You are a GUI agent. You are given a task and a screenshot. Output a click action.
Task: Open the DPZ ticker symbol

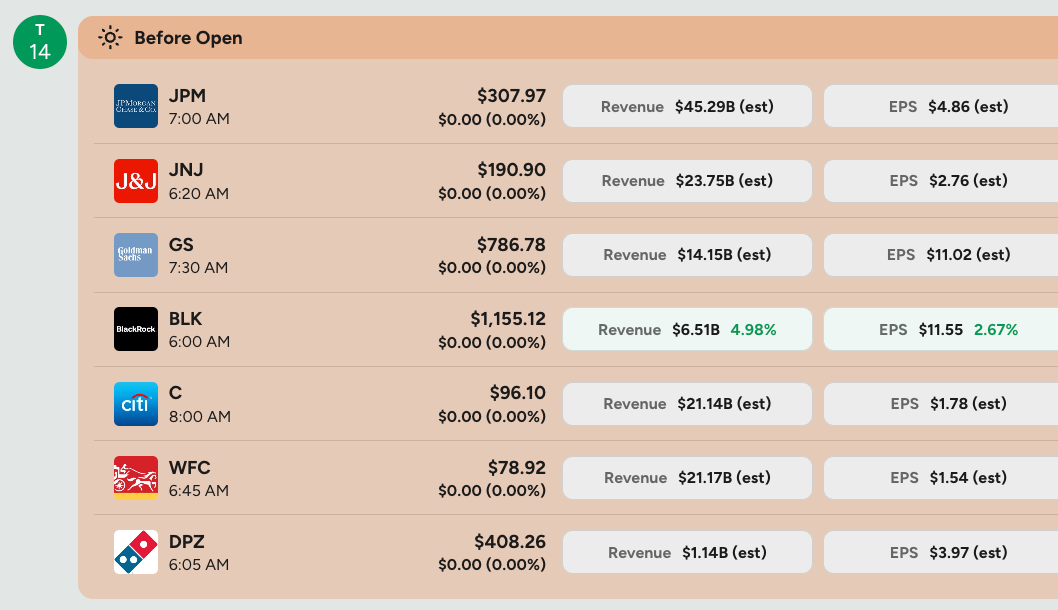coord(187,542)
